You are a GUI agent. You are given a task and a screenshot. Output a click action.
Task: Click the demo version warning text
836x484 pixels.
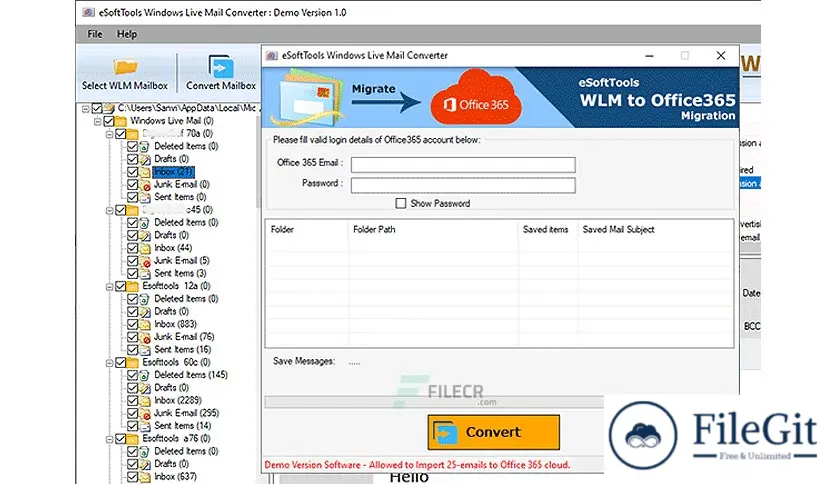coord(417,465)
